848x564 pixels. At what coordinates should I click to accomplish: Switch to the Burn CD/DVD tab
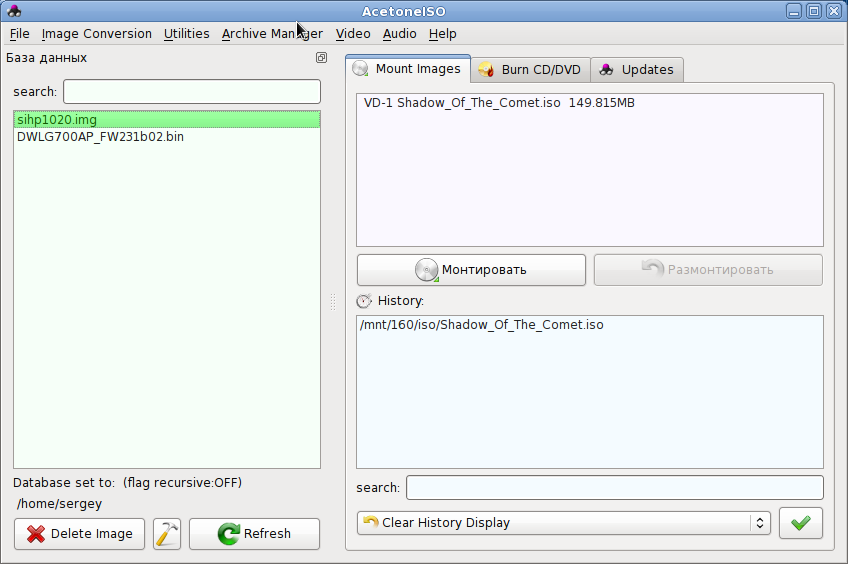[x=531, y=70]
